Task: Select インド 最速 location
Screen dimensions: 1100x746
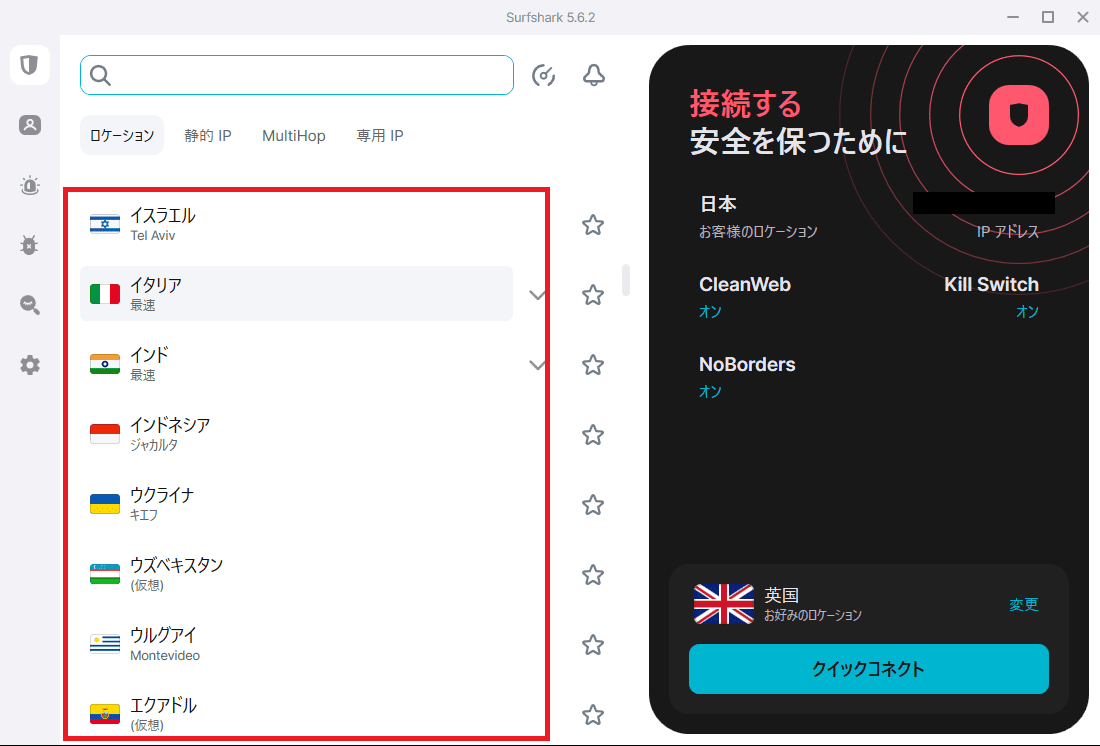Action: [x=296, y=364]
